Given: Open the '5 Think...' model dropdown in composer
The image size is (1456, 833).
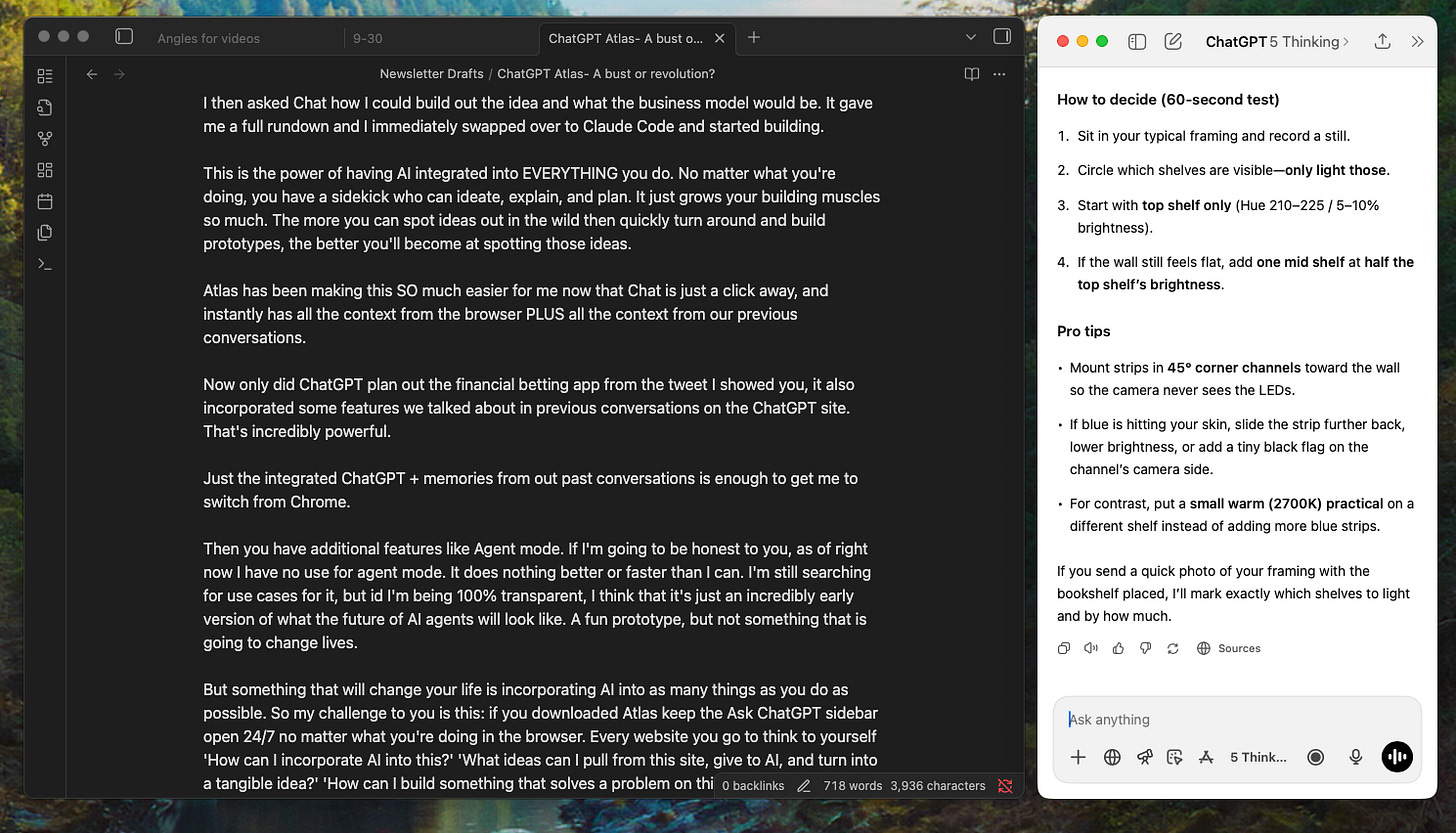Looking at the screenshot, I should [1258, 757].
